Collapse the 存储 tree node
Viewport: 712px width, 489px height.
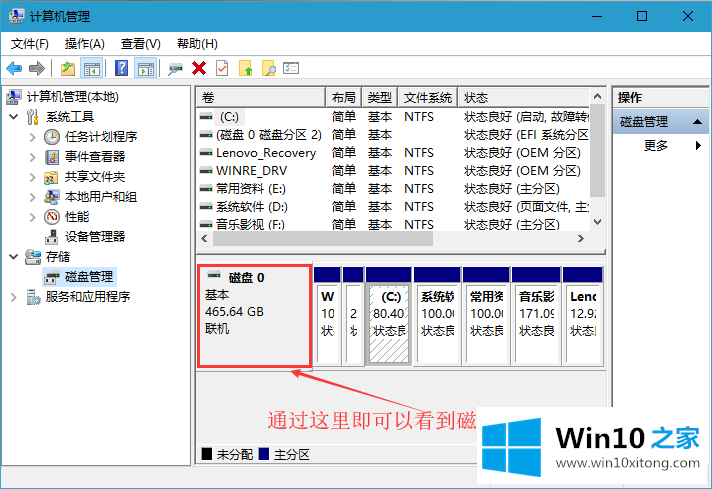14,257
